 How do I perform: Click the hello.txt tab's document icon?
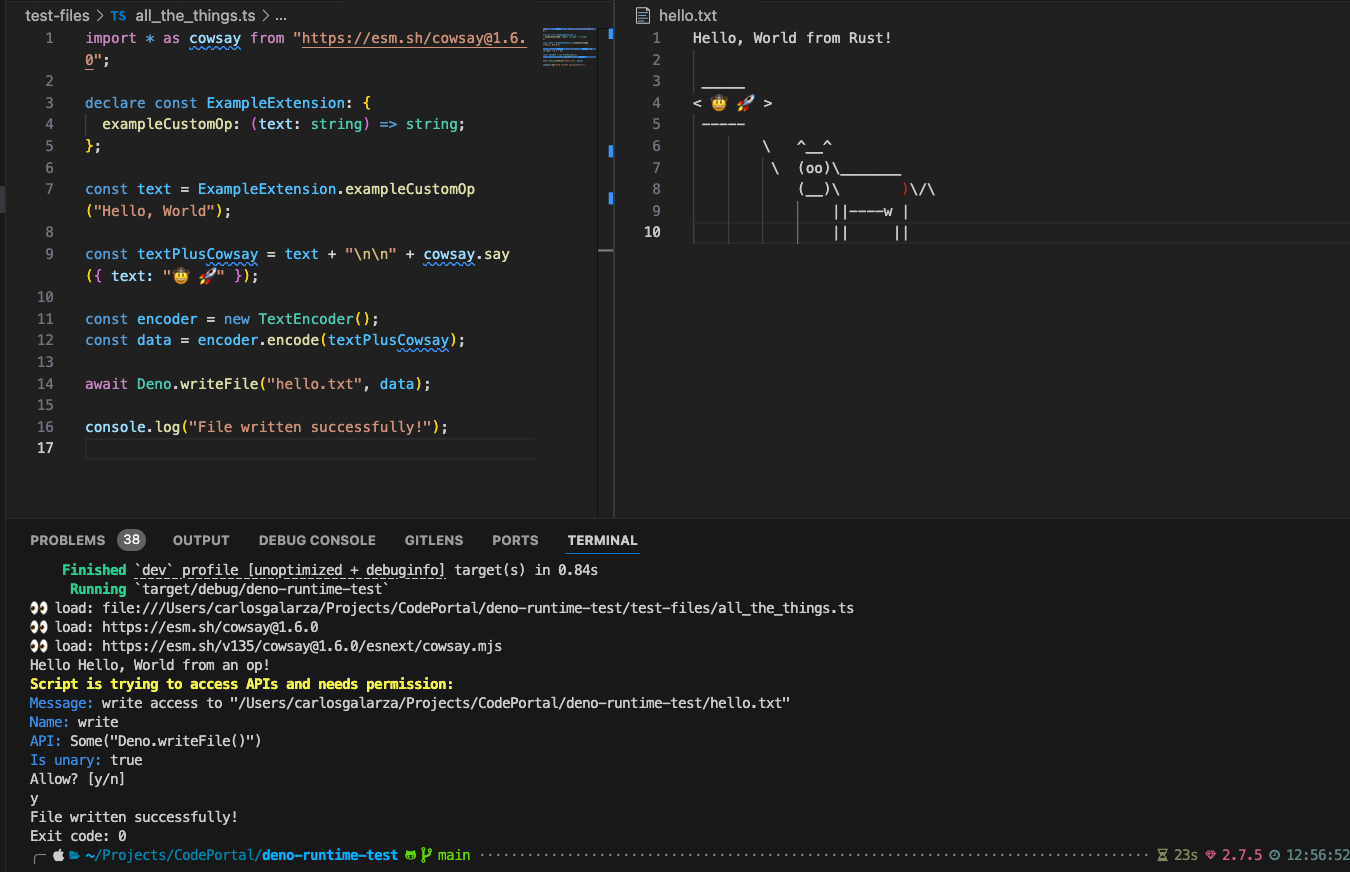click(643, 16)
